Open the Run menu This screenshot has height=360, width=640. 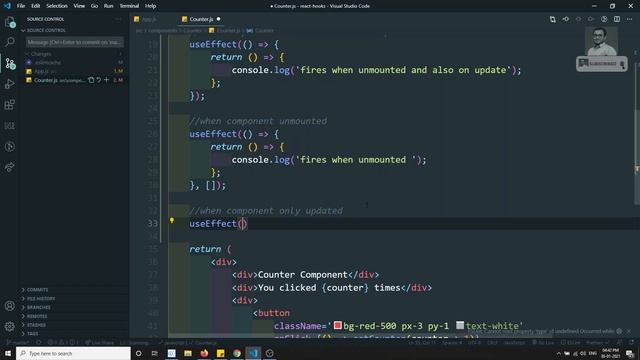108,6
